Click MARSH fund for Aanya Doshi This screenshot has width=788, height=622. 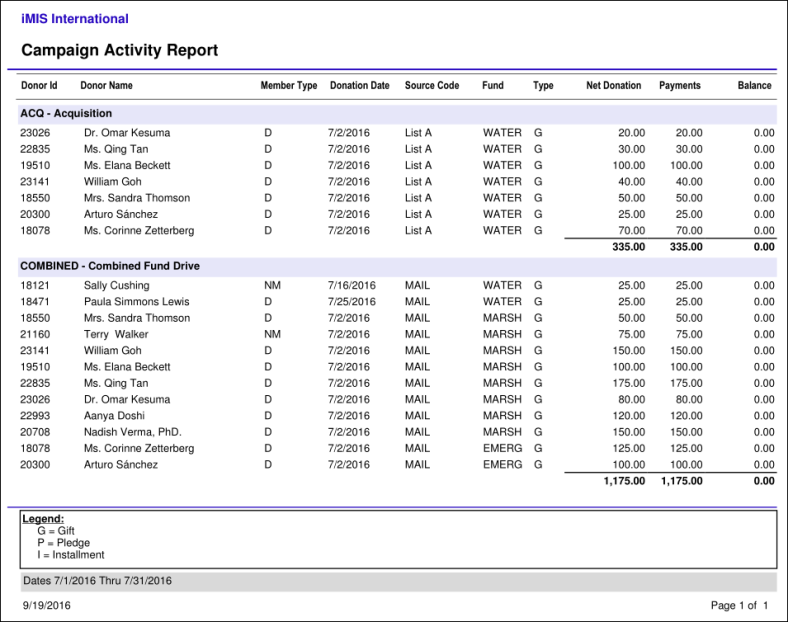tap(503, 416)
